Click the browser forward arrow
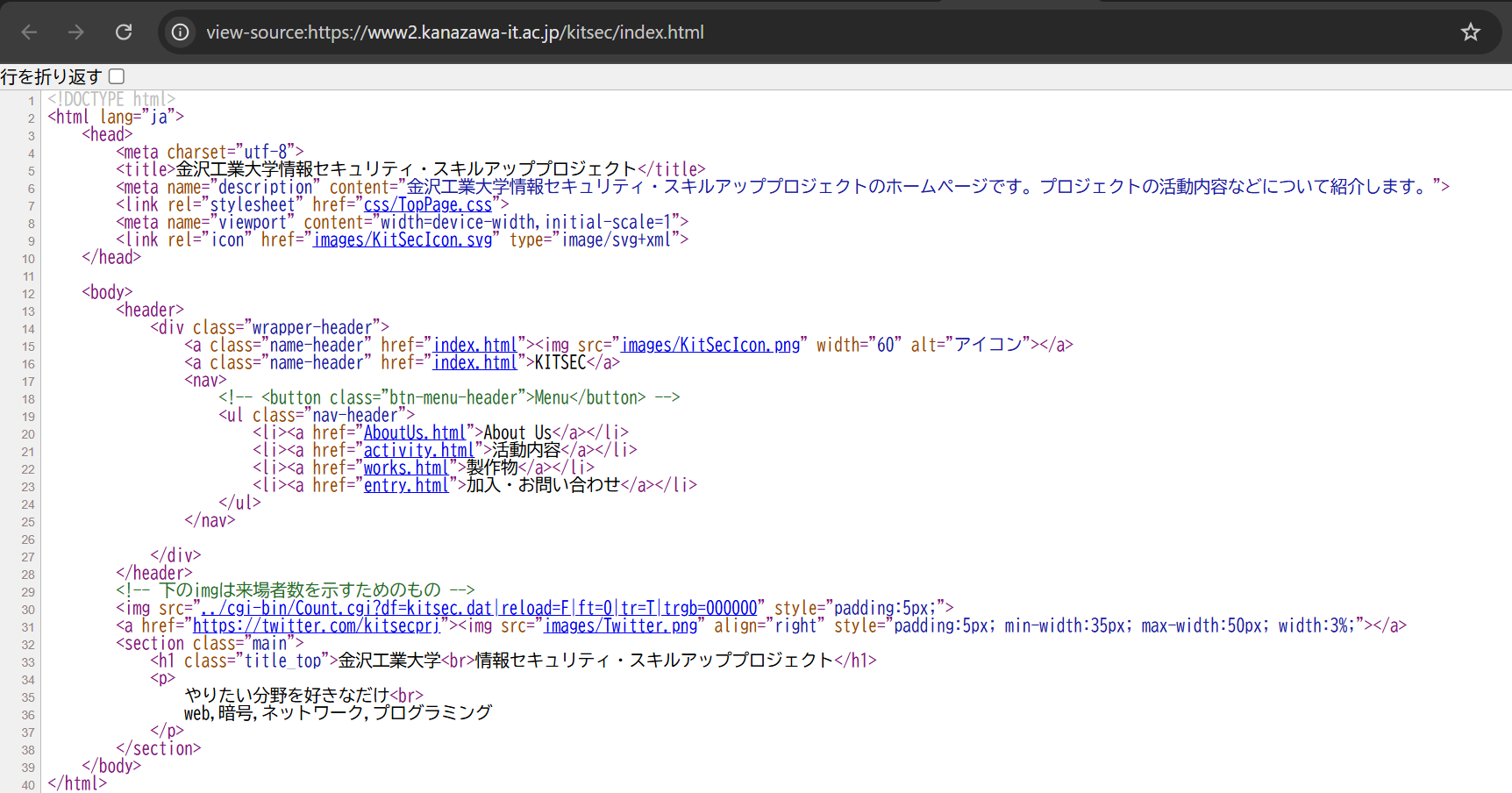 point(76,32)
